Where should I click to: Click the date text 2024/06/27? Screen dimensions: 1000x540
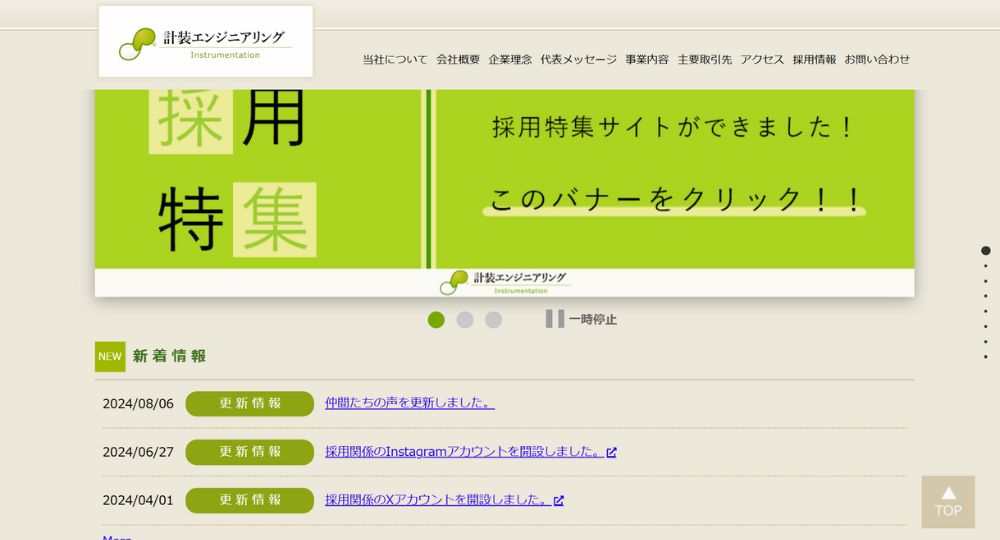[x=138, y=452]
